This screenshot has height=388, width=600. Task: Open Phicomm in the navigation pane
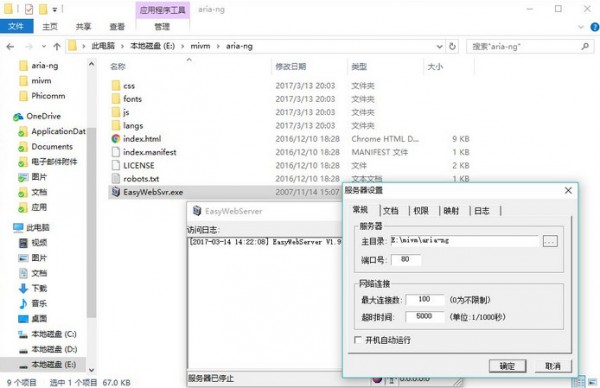tap(48, 96)
